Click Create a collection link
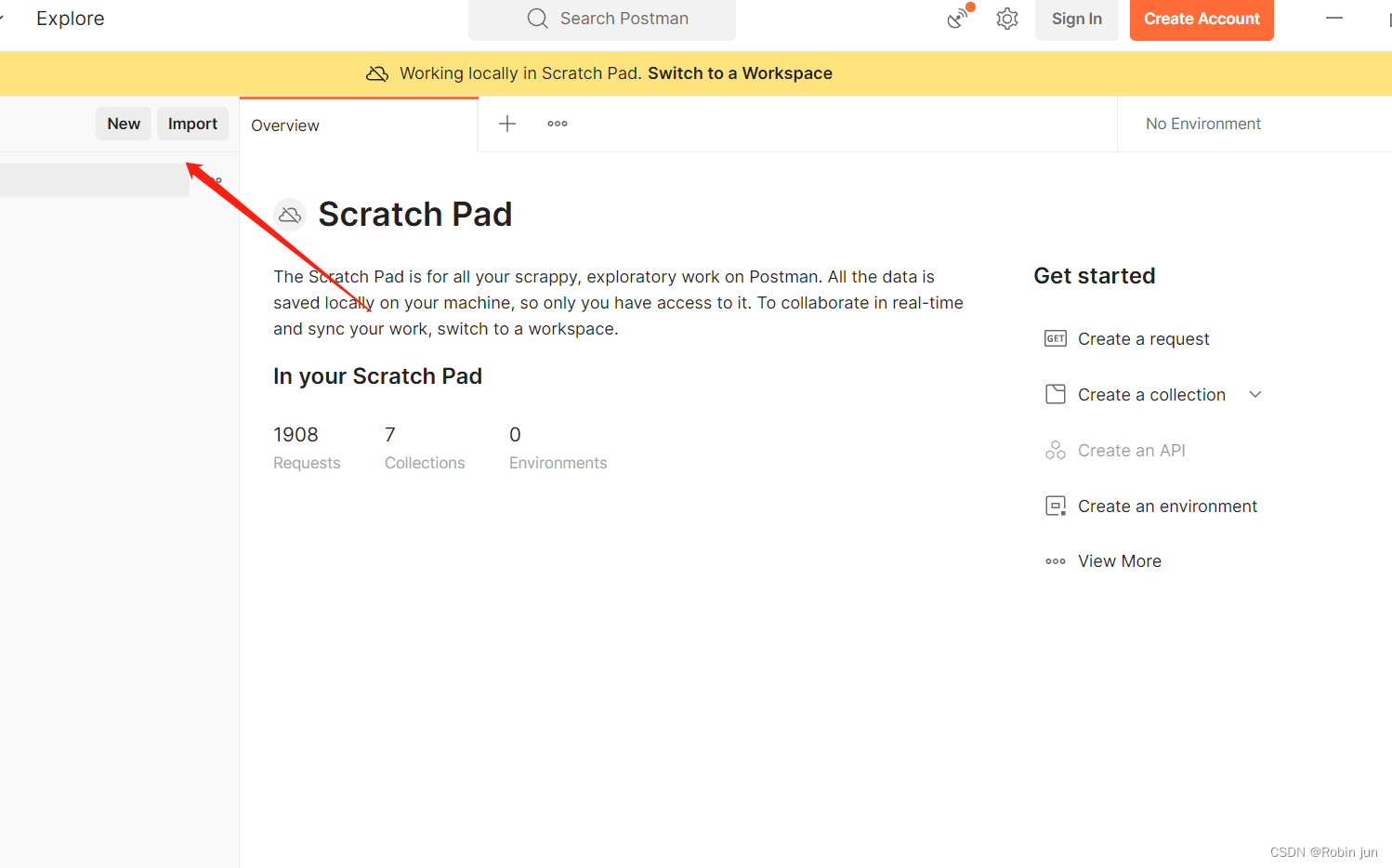 pyautogui.click(x=1151, y=395)
